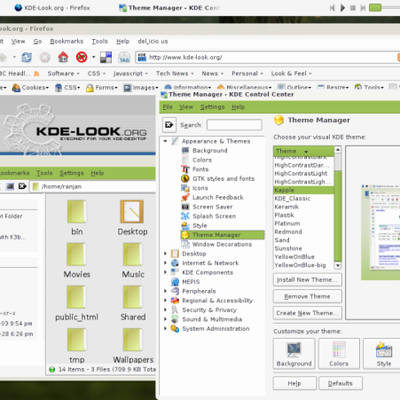Select Theme Manager in the tree
Viewport: 400px width, 400px height.
tap(222, 235)
